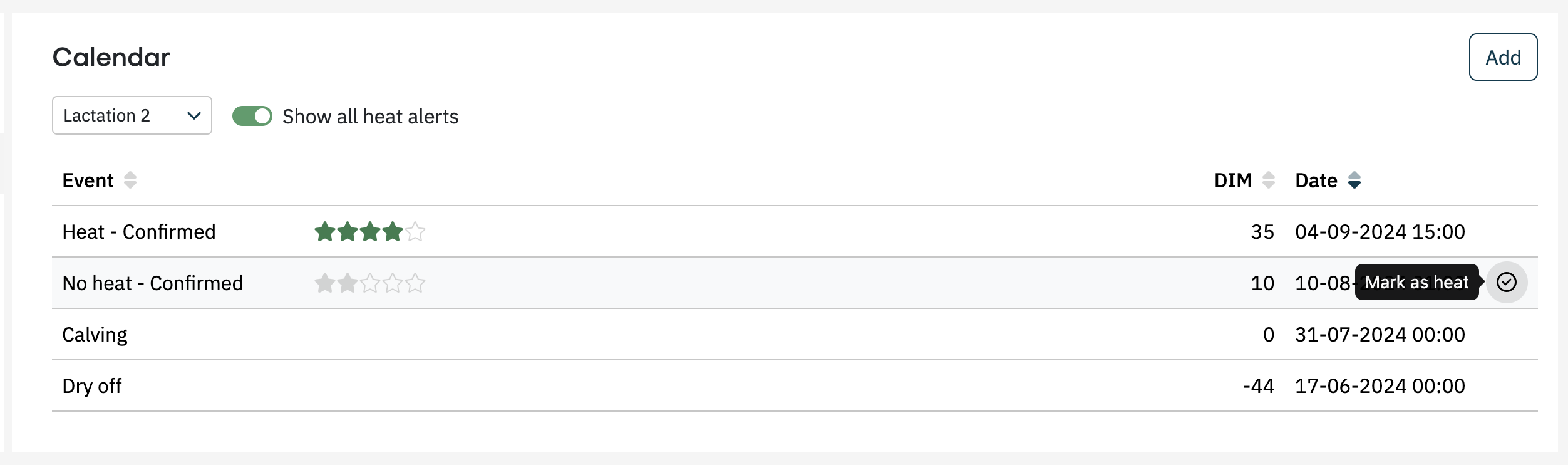Click the Date column header label
This screenshot has height=465, width=1568.
[1316, 180]
